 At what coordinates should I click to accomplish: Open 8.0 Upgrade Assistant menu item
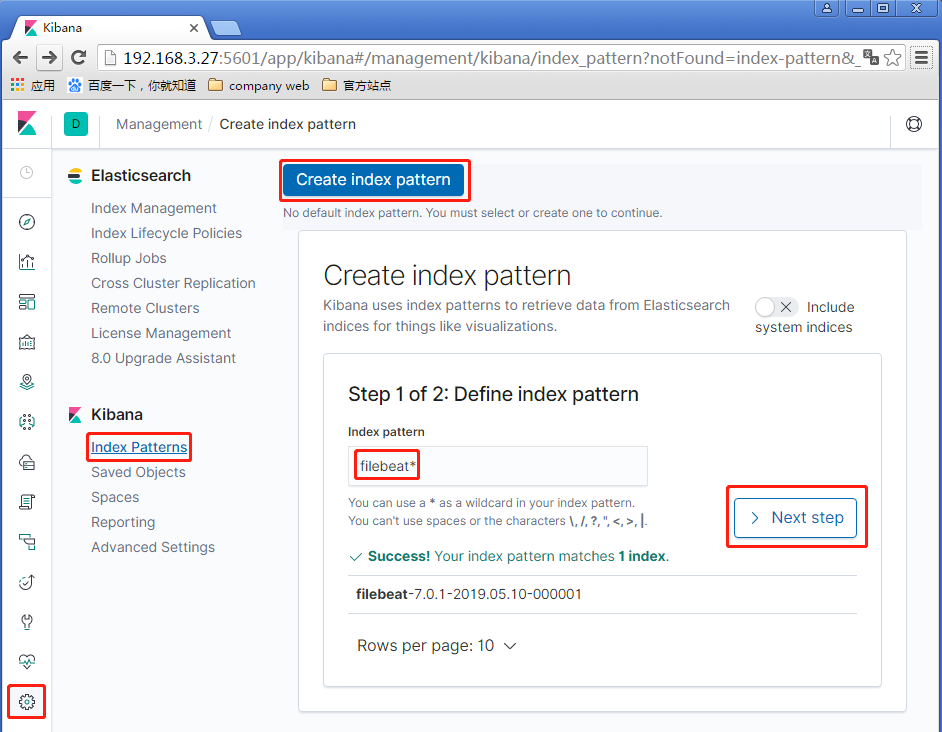point(163,358)
